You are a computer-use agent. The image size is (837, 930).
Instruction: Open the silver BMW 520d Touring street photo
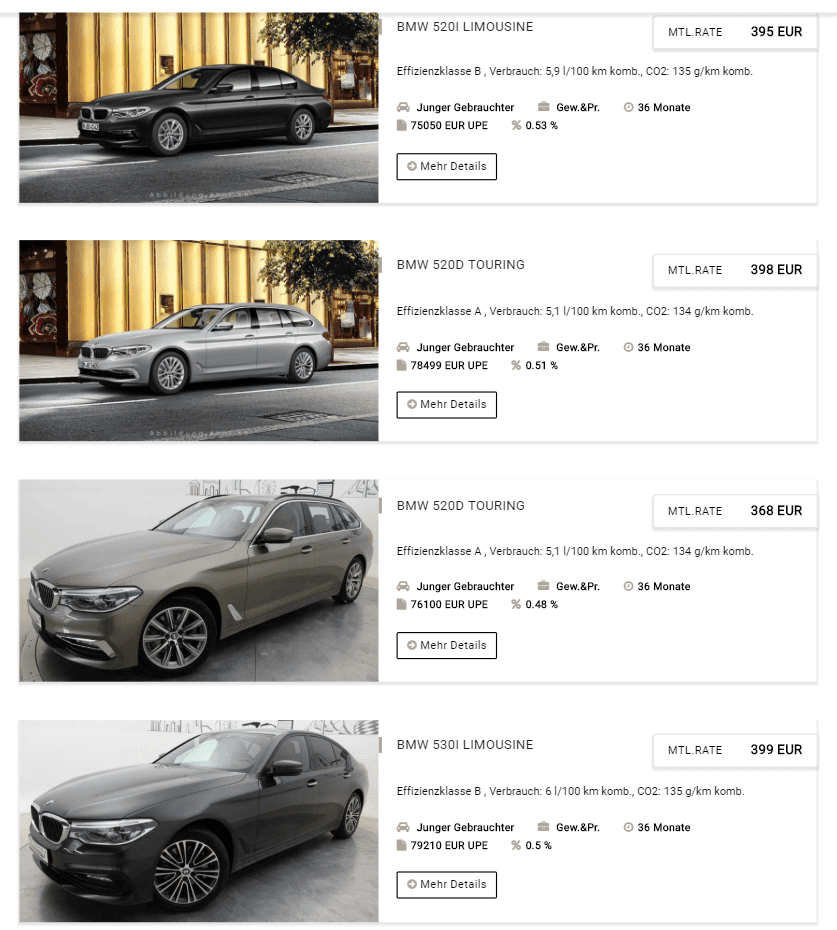[x=199, y=340]
